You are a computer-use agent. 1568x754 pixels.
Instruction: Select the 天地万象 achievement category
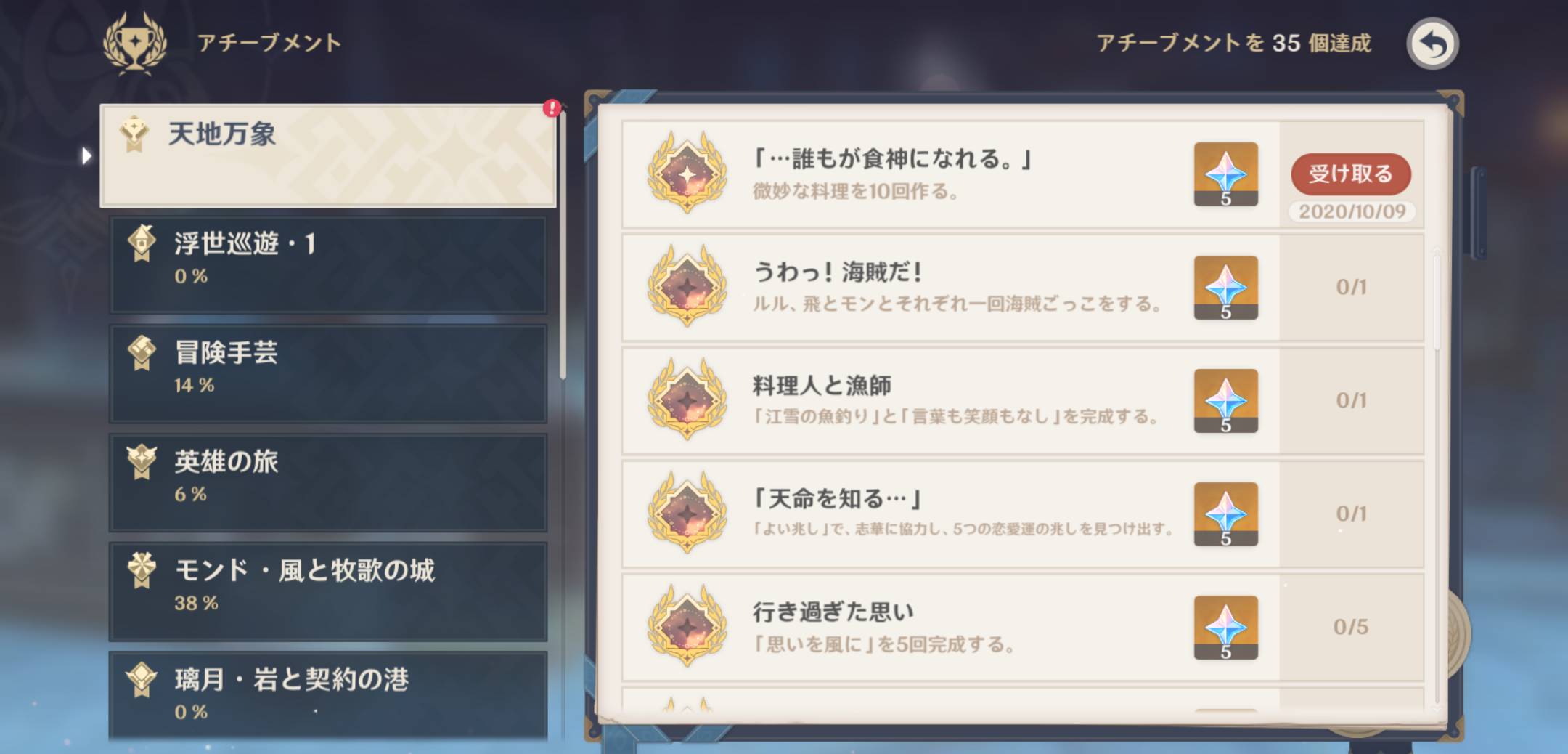click(328, 155)
